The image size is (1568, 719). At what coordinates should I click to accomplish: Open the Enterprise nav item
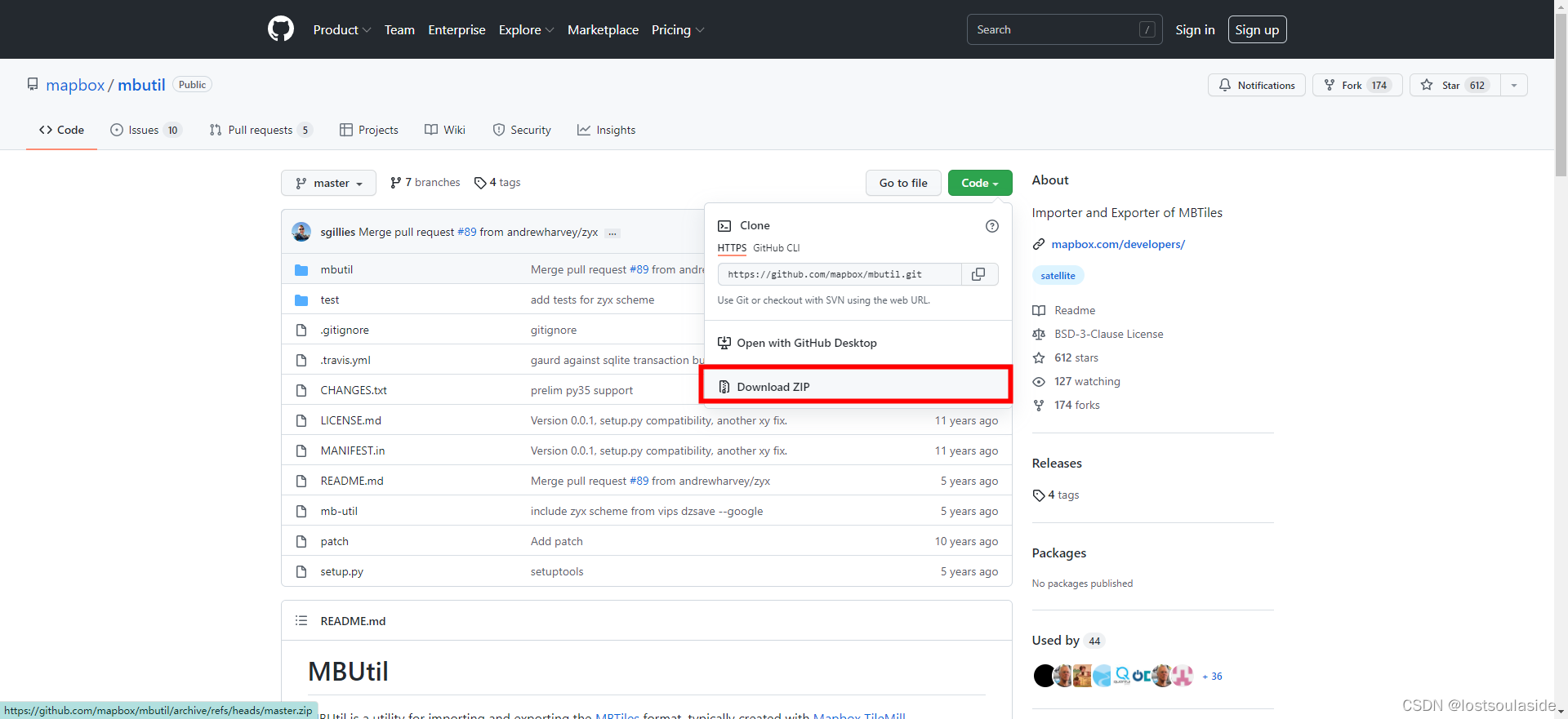[x=457, y=29]
